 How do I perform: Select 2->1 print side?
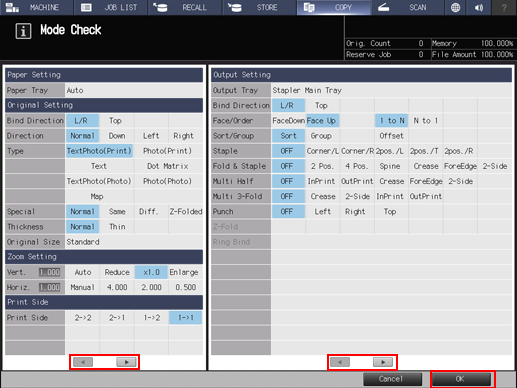pos(117,318)
